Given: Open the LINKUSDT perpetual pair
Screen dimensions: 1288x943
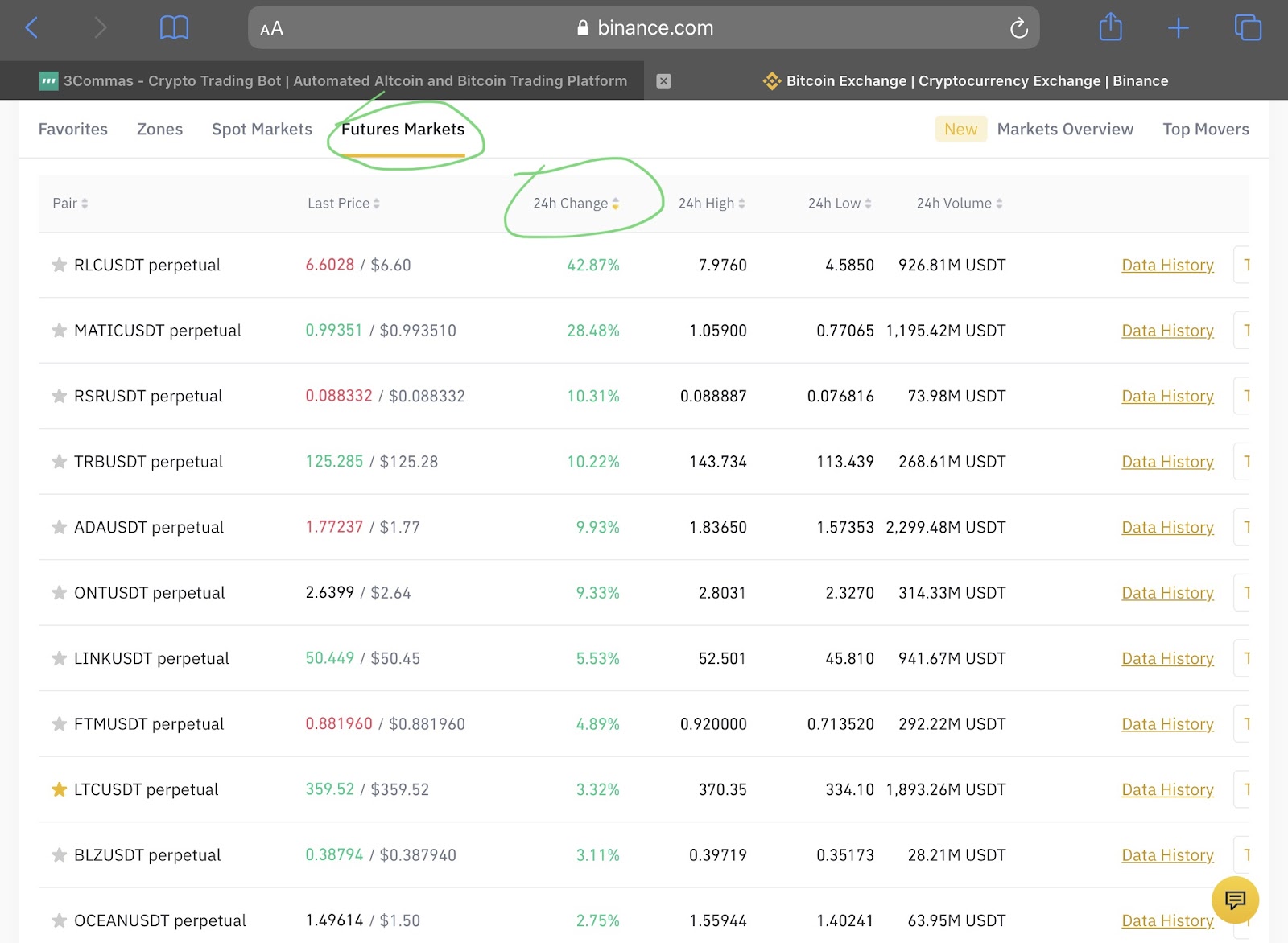Looking at the screenshot, I should 151,658.
